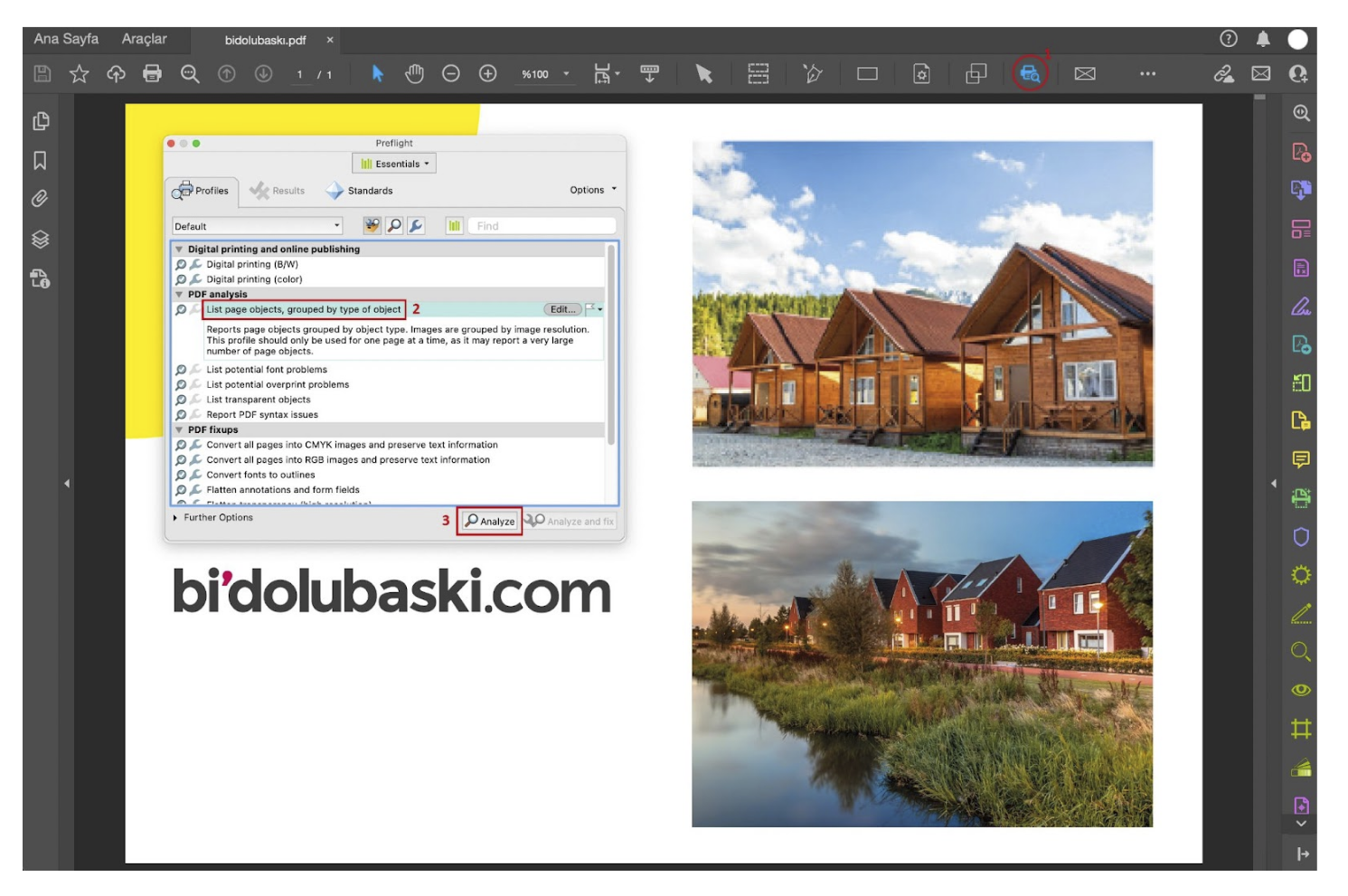Select the pen edit object tool
This screenshot has width=1348, height=896.
pos(813,74)
